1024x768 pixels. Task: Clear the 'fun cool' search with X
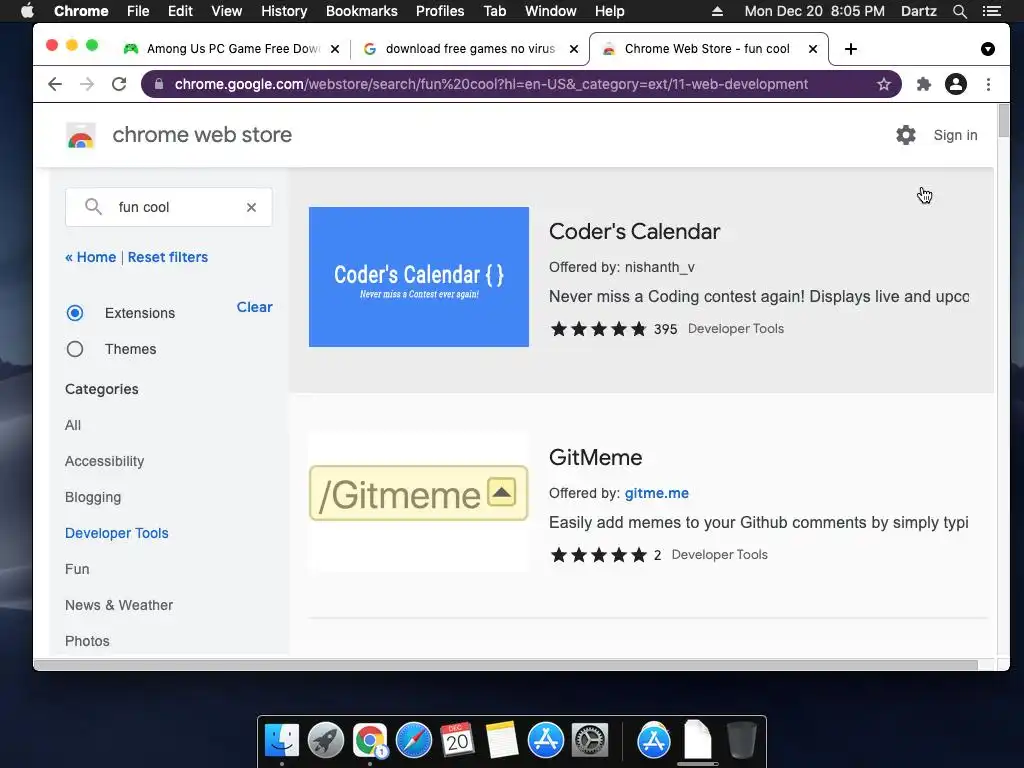(x=251, y=207)
